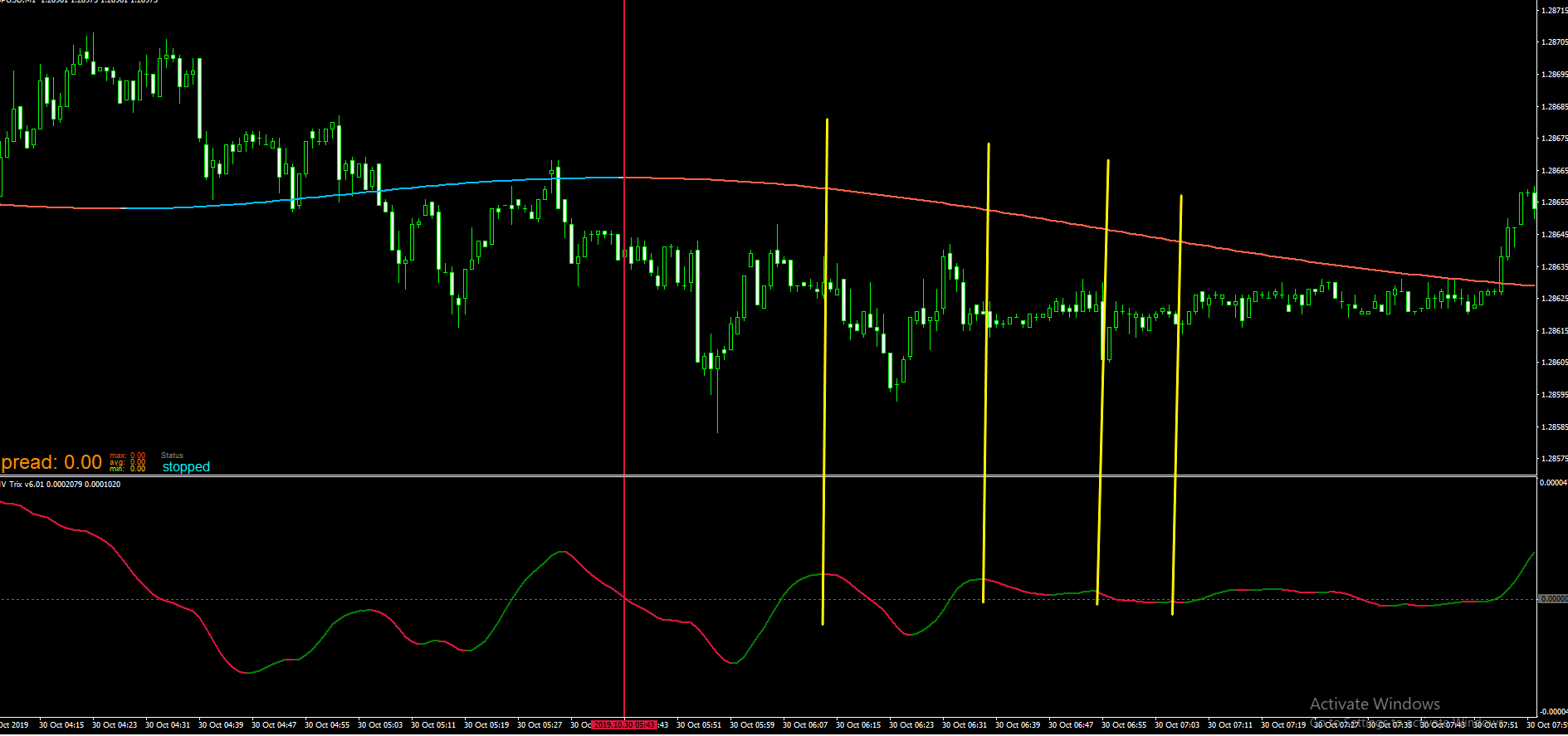Click the '30 Oct 04:47' time axis label

click(x=274, y=724)
